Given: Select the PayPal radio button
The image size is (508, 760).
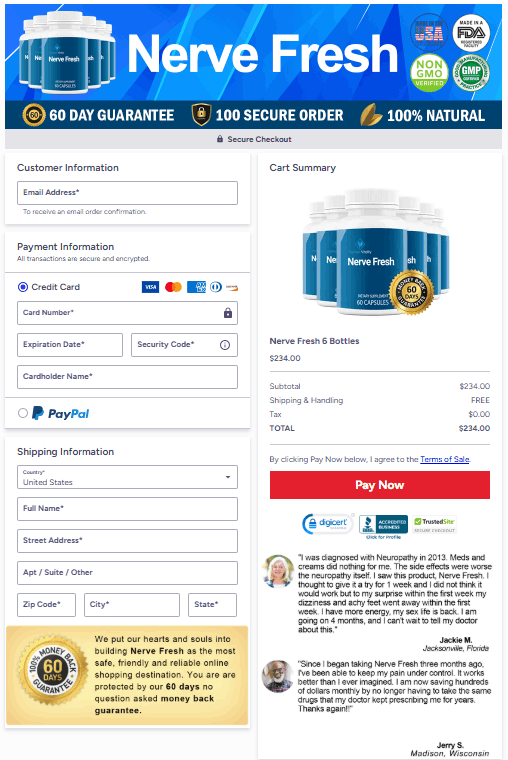Looking at the screenshot, I should [x=23, y=413].
